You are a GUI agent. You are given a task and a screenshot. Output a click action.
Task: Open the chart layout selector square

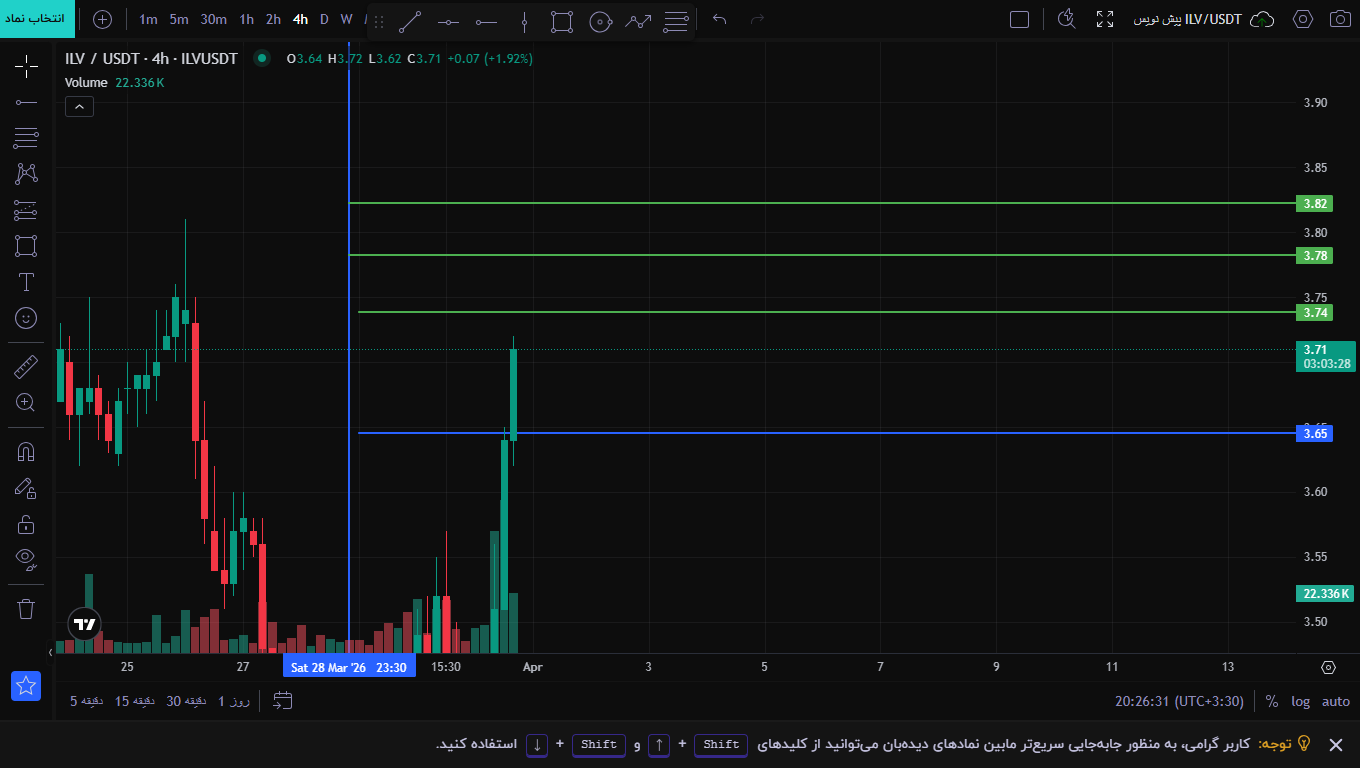[x=1019, y=19]
